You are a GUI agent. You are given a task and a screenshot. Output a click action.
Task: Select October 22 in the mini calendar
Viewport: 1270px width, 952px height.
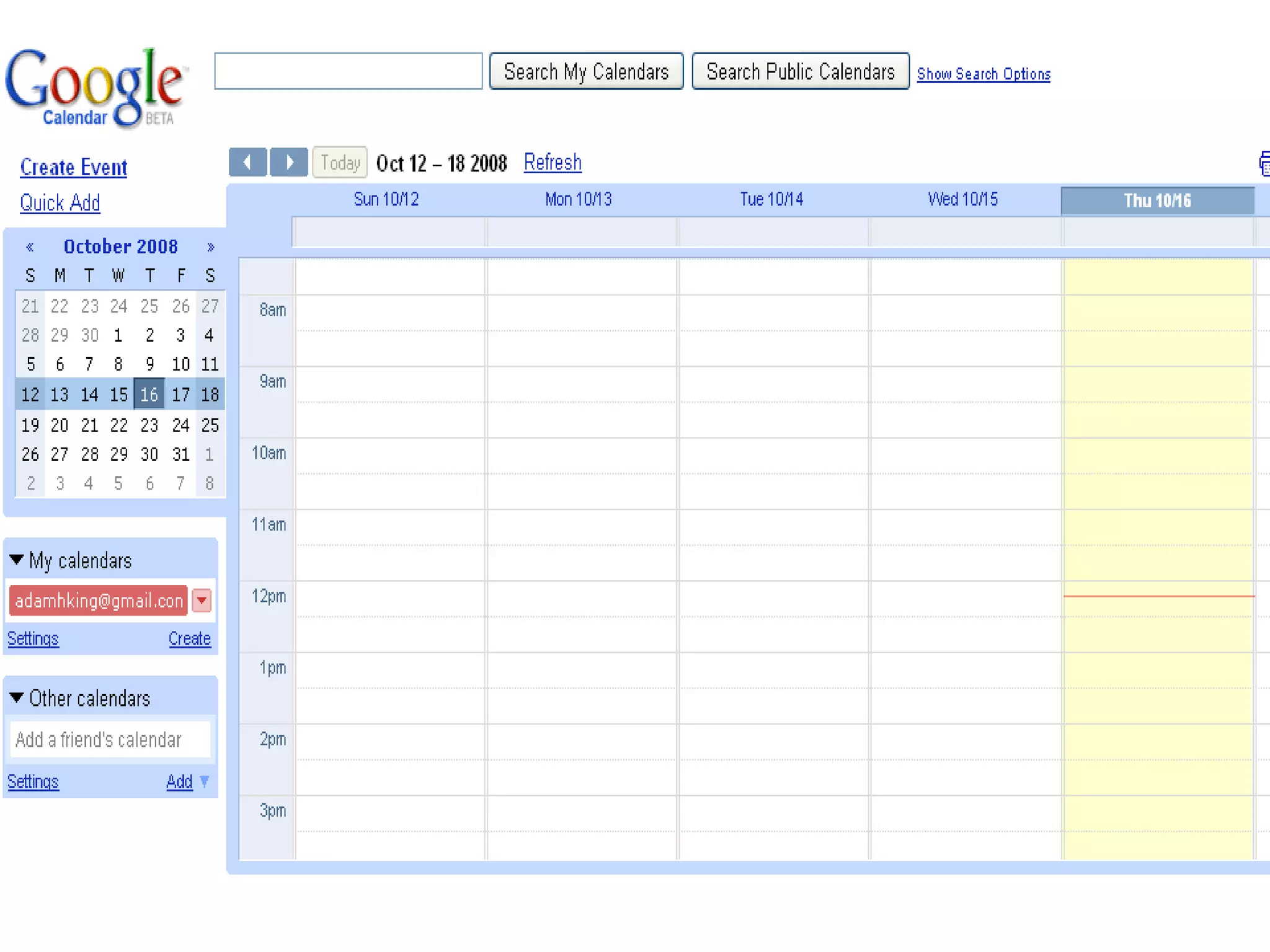point(118,425)
